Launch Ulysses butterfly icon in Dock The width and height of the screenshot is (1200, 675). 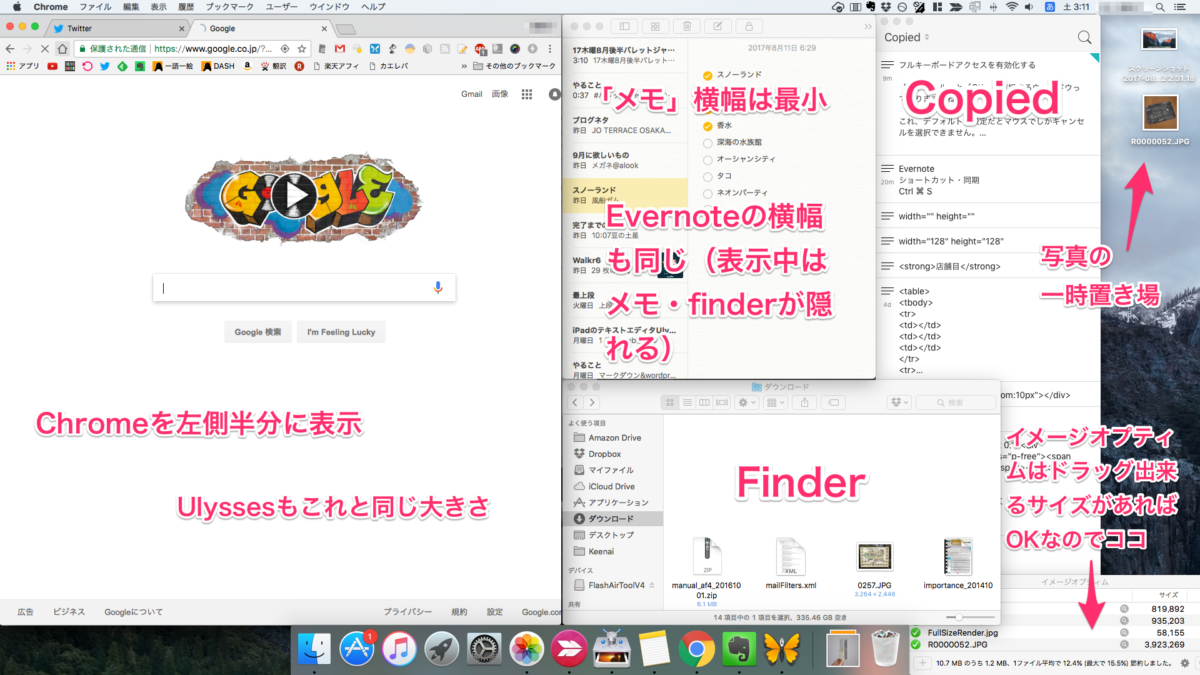[x=783, y=651]
